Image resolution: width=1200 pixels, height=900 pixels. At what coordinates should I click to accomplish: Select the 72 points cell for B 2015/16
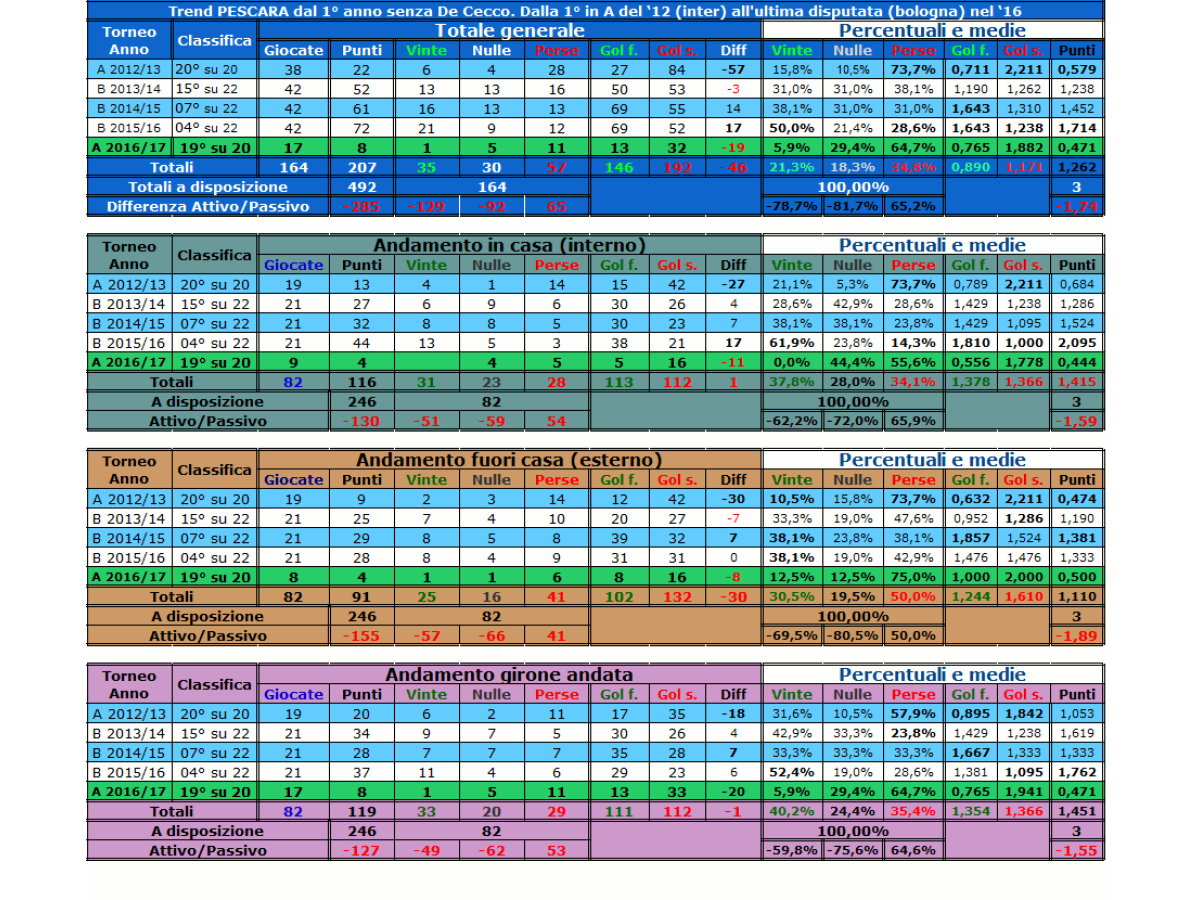pyautogui.click(x=361, y=128)
